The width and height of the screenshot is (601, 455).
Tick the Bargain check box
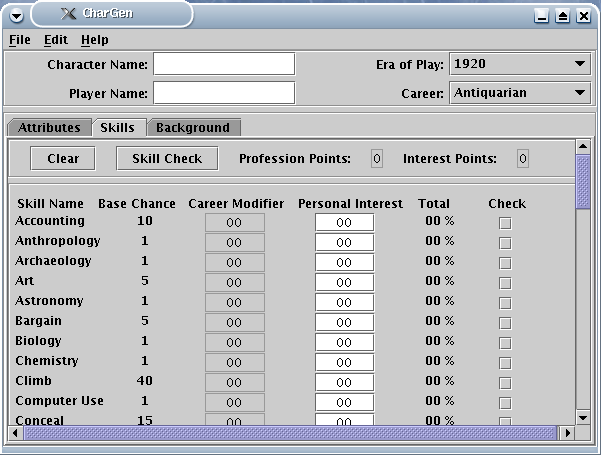[505, 323]
